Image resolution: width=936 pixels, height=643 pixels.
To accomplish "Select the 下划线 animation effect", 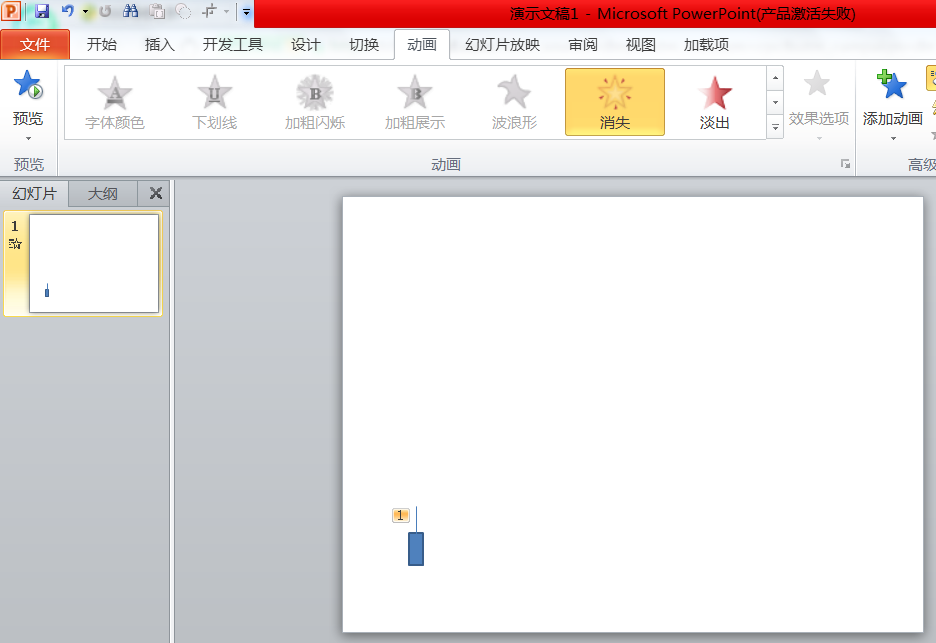I will pos(214,101).
